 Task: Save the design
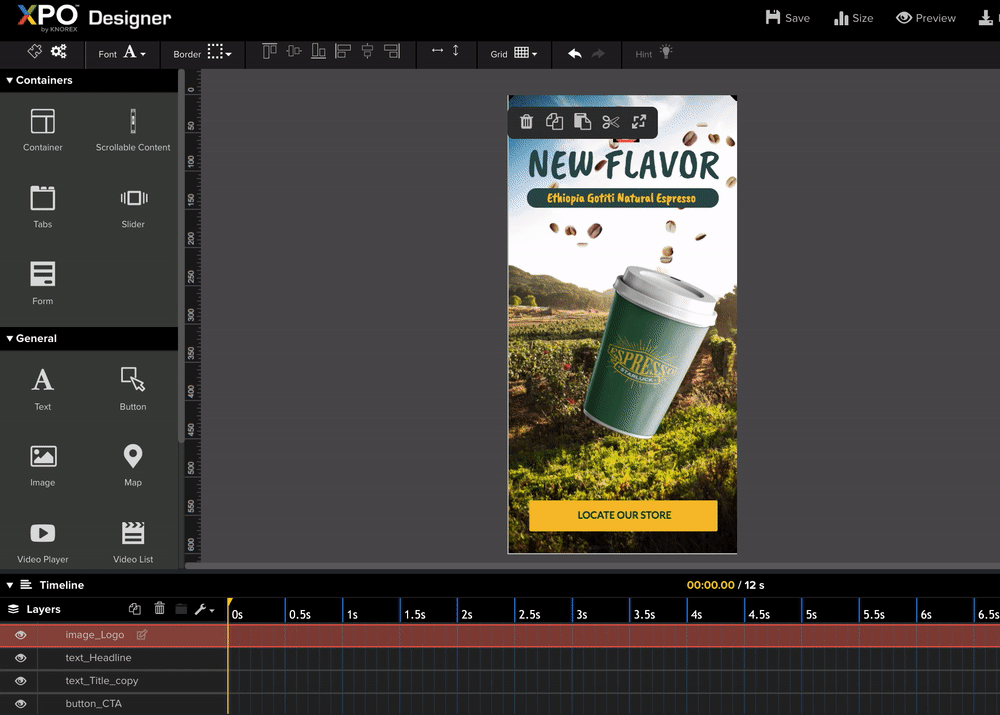pos(788,18)
